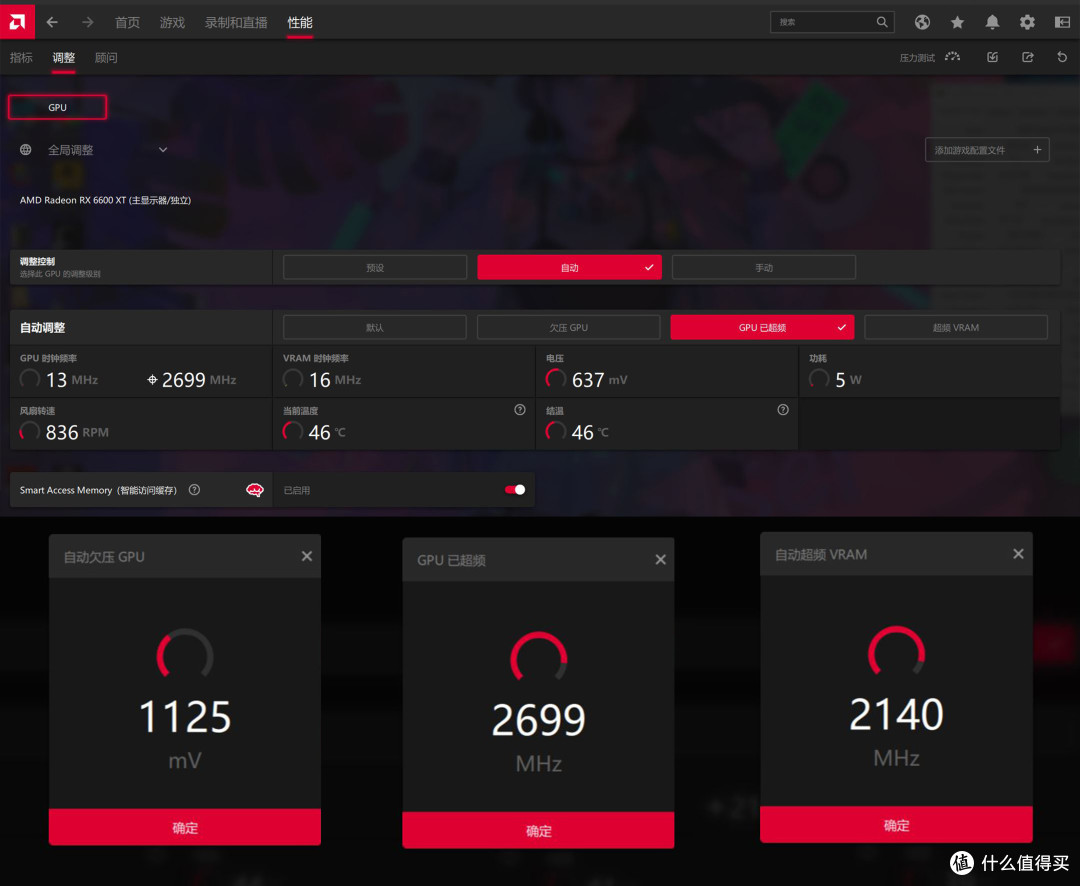Screen dimensions: 1080x886
Task: Open the web browser globe icon
Action: 922,23
